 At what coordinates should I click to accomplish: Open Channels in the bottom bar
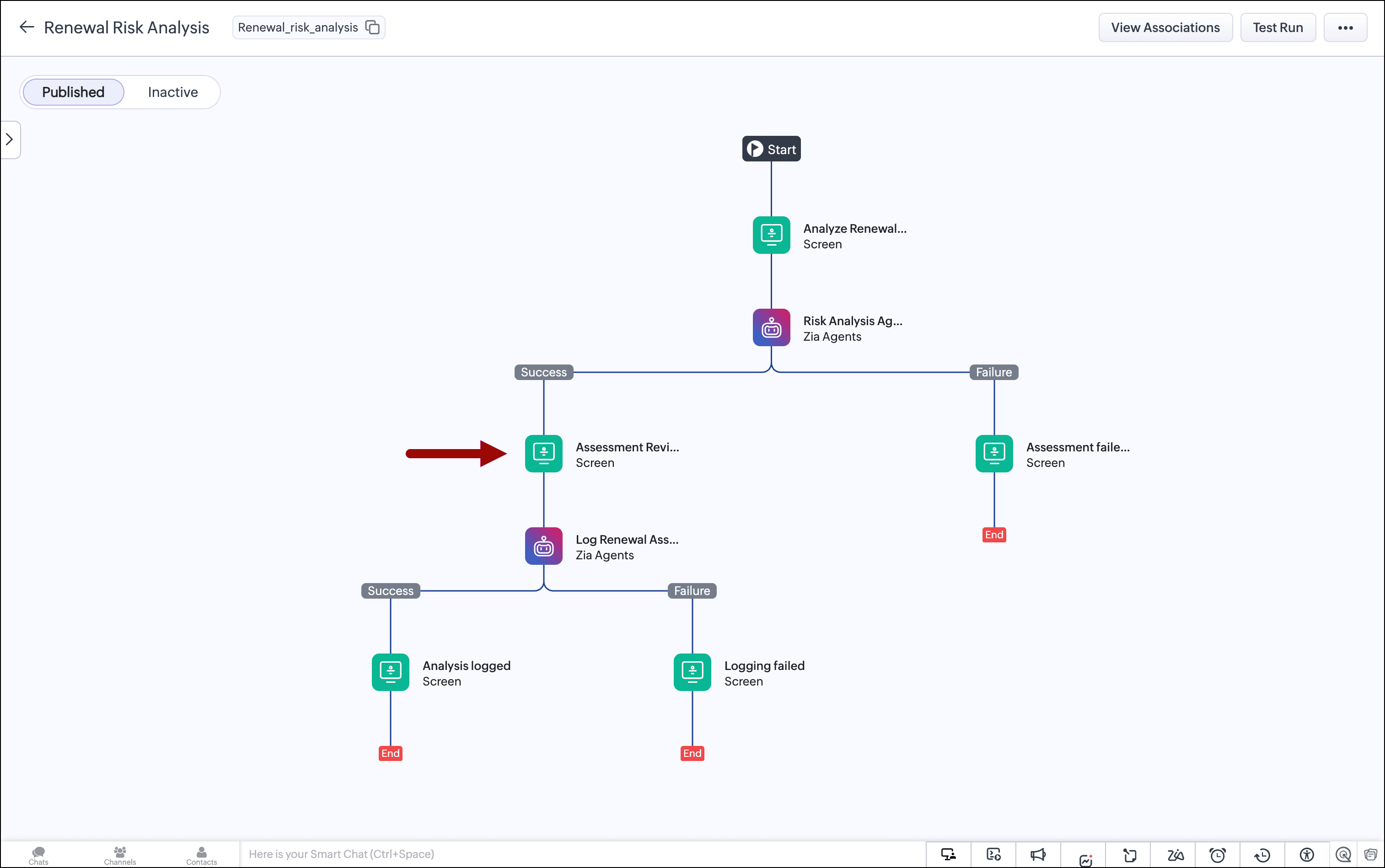[120, 855]
